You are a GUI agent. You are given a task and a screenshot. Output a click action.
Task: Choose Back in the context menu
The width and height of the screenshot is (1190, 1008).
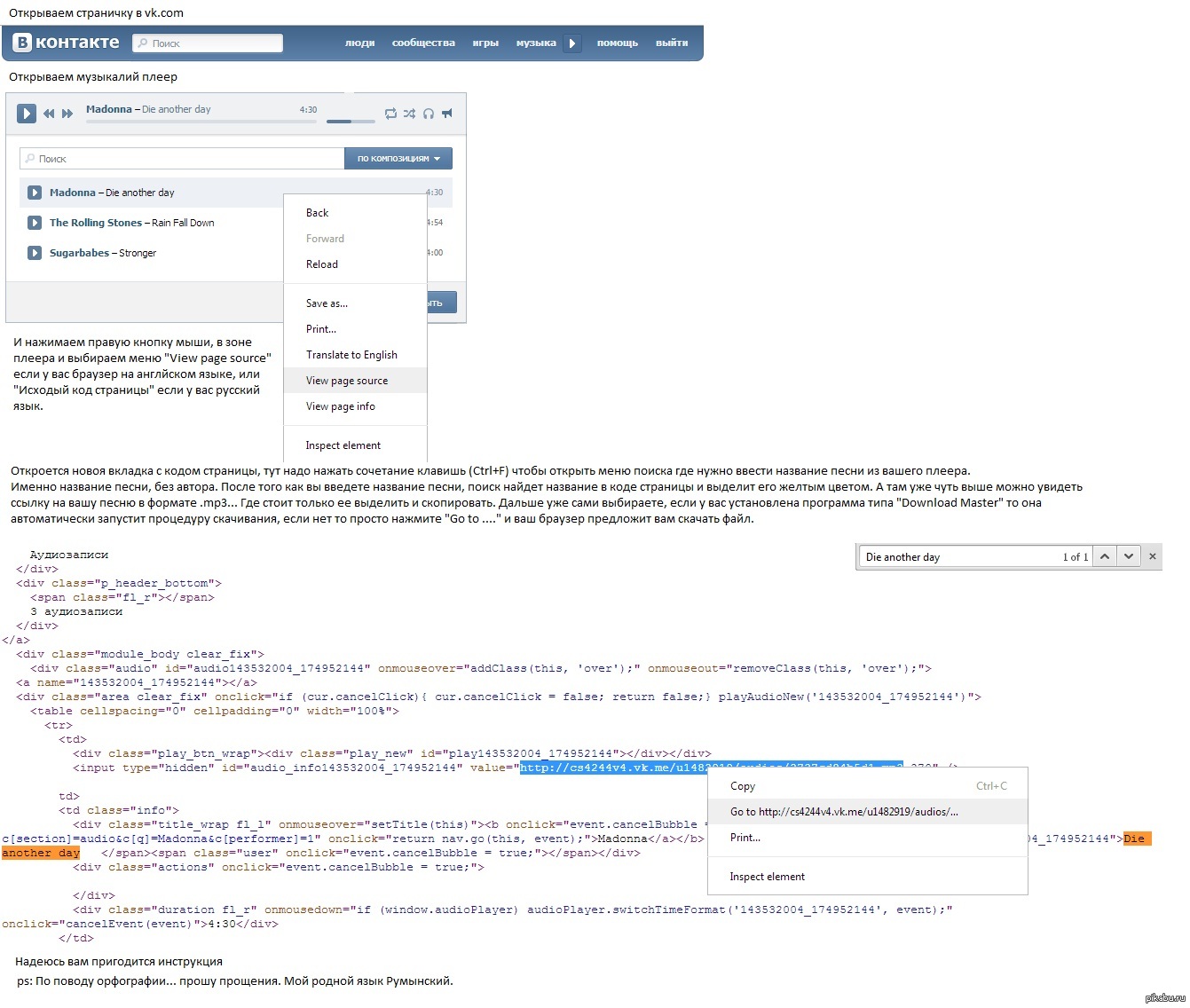(355, 213)
